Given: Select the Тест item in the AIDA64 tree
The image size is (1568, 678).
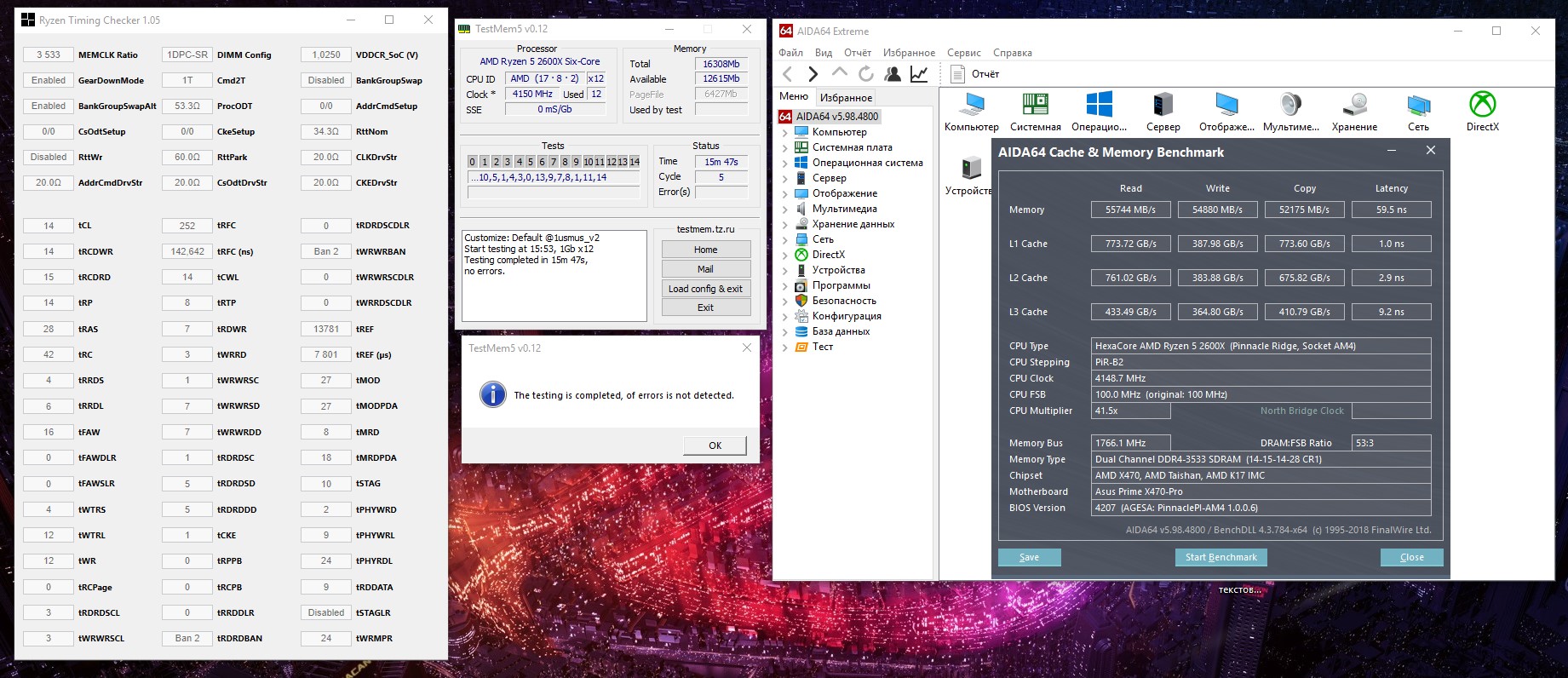Looking at the screenshot, I should pyautogui.click(x=823, y=347).
